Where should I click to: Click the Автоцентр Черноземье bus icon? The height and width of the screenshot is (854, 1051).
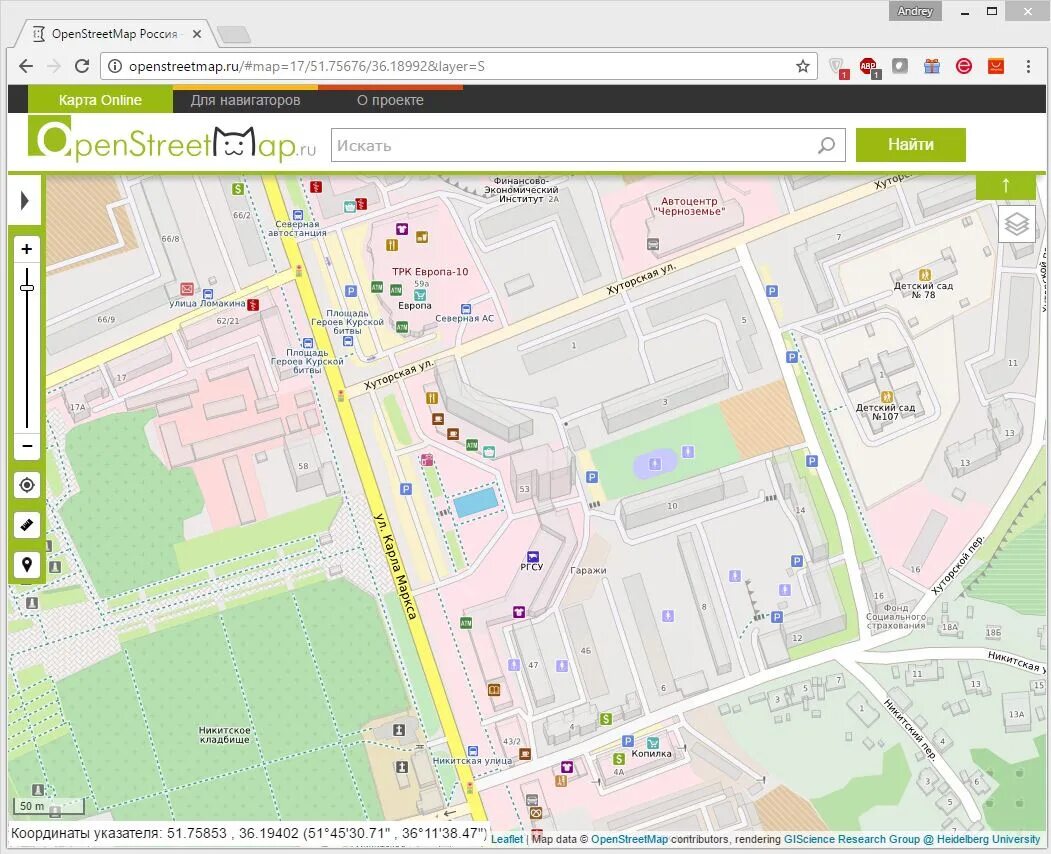[653, 245]
